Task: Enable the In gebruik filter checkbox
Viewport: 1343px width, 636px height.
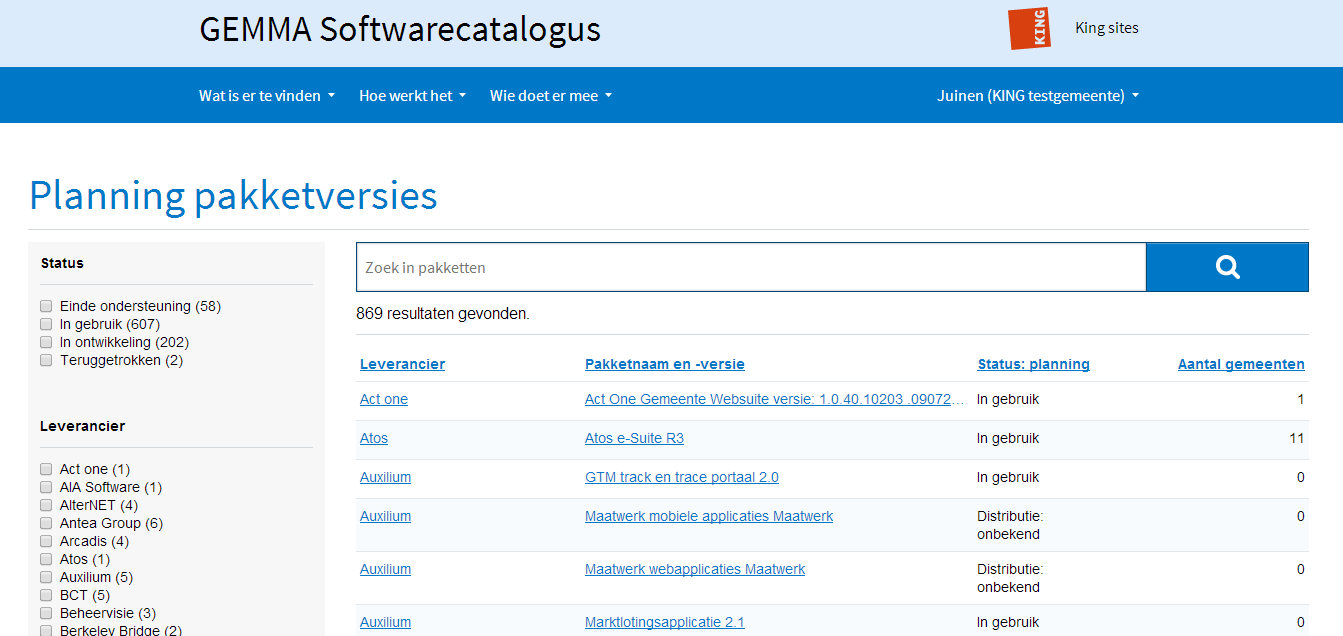Action: pyautogui.click(x=46, y=324)
